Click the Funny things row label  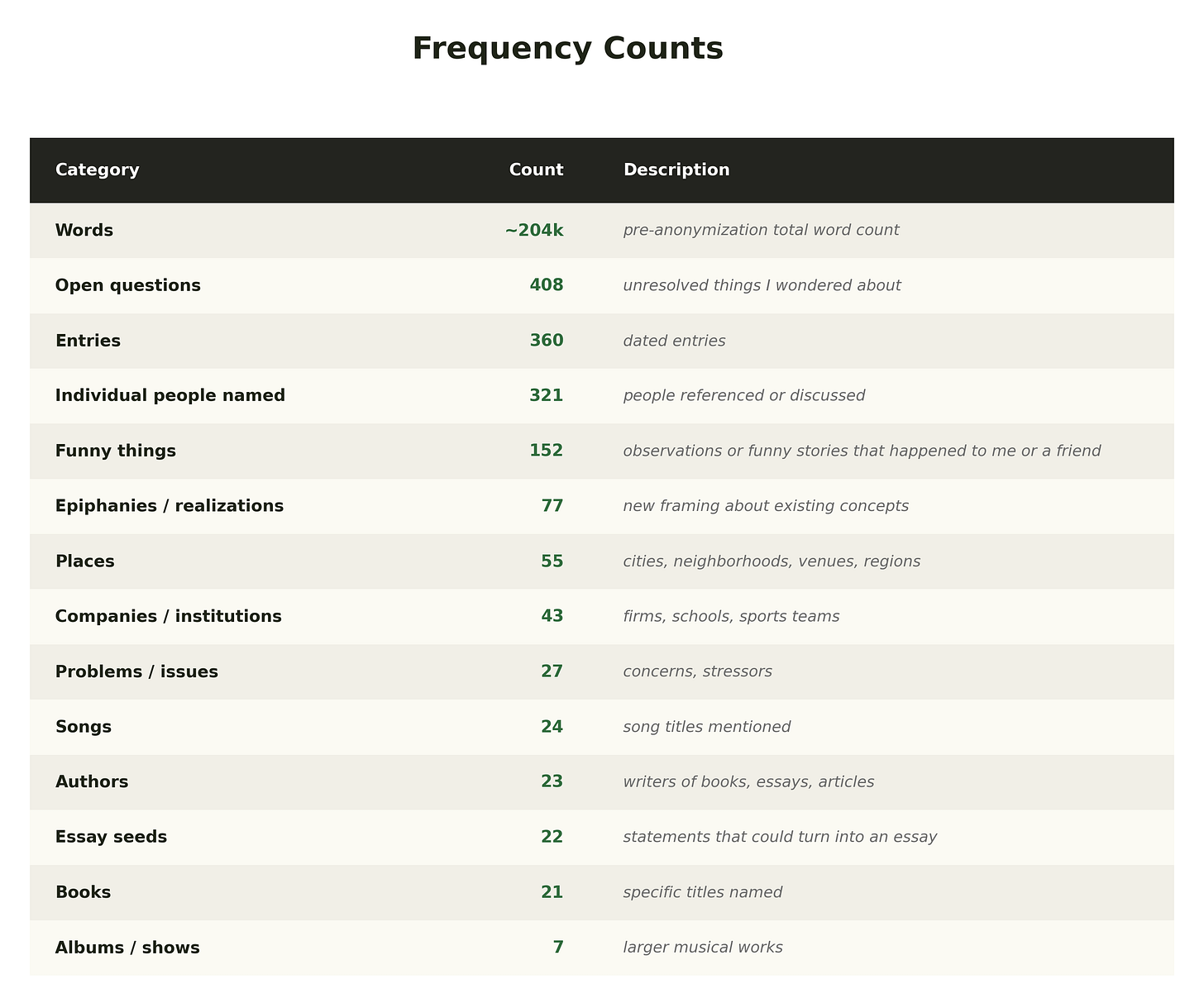click(x=116, y=451)
